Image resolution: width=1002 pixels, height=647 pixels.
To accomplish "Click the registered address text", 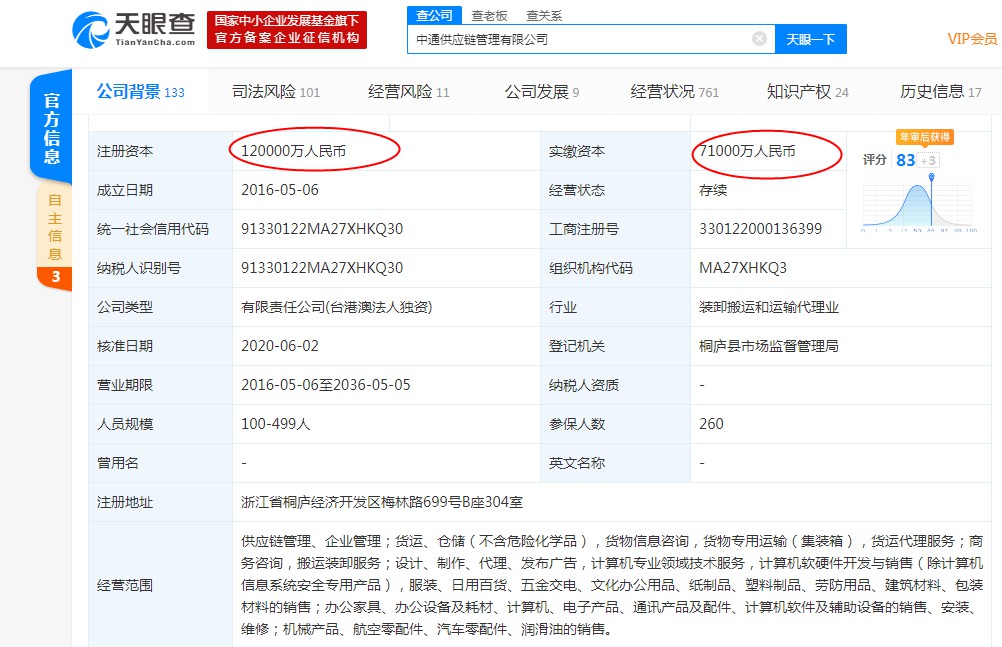I will (382, 502).
